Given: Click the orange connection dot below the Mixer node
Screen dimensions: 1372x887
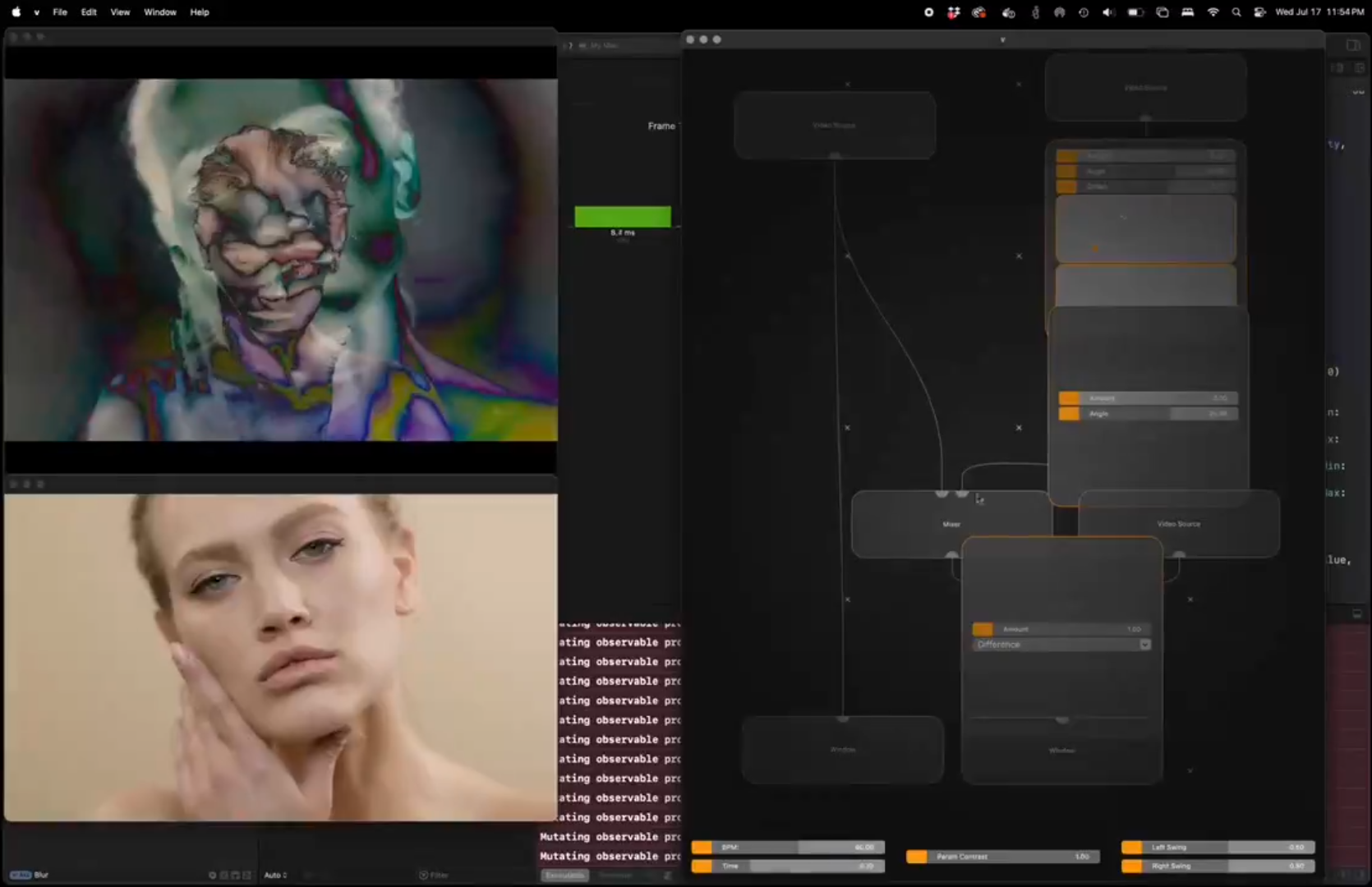Looking at the screenshot, I should coord(952,556).
